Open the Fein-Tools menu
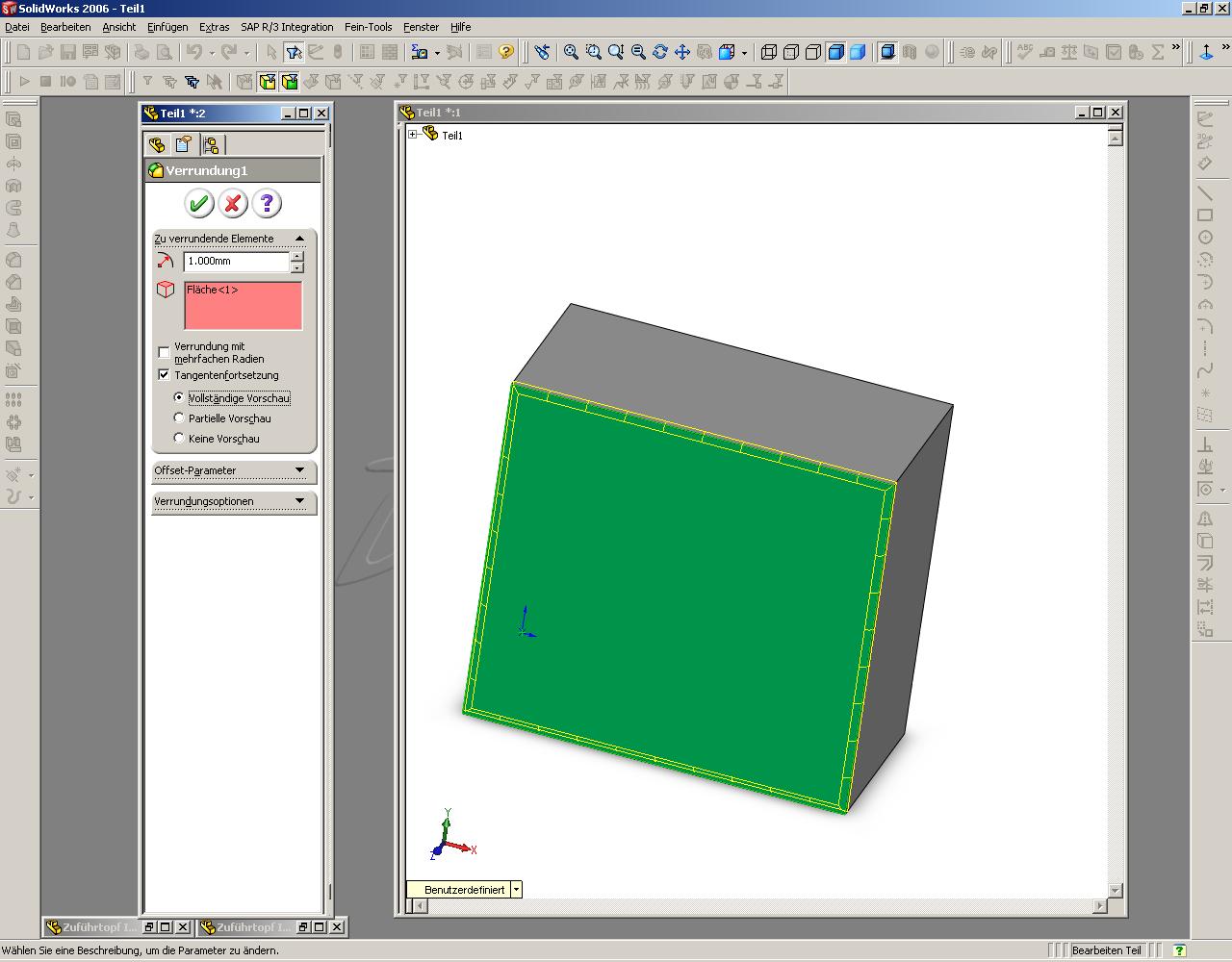1232x962 pixels. pos(368,27)
